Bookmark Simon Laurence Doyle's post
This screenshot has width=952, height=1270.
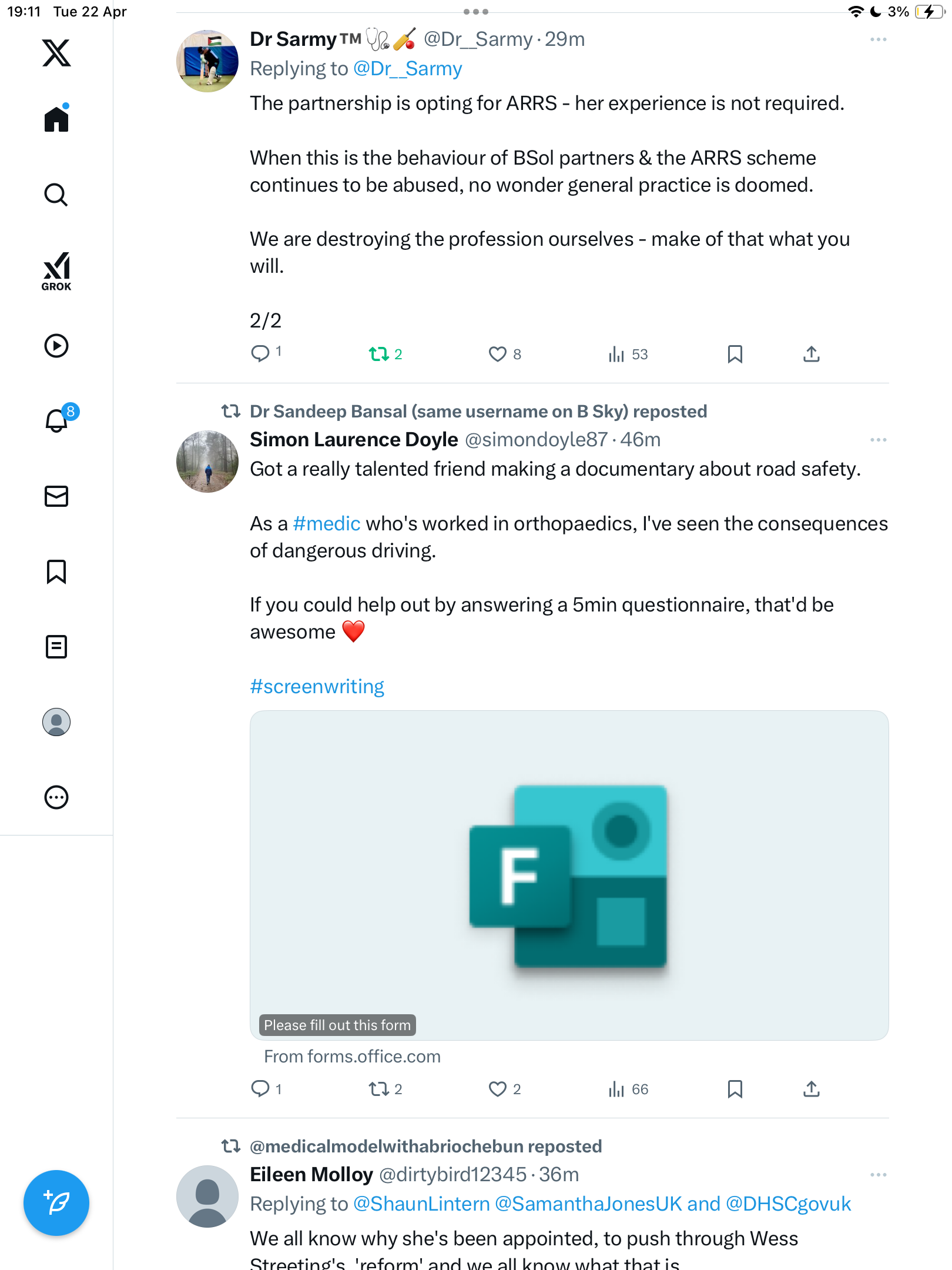[735, 1089]
